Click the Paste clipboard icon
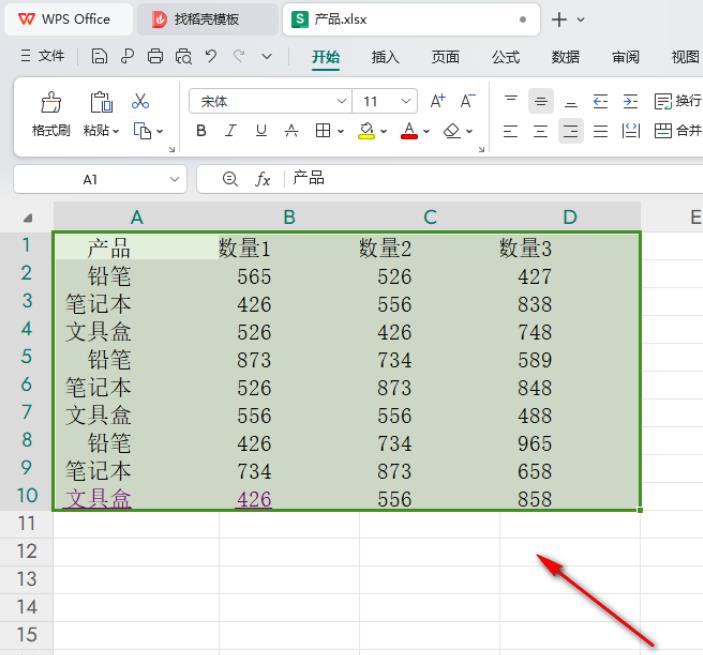The width and height of the screenshot is (703, 655). [x=101, y=102]
